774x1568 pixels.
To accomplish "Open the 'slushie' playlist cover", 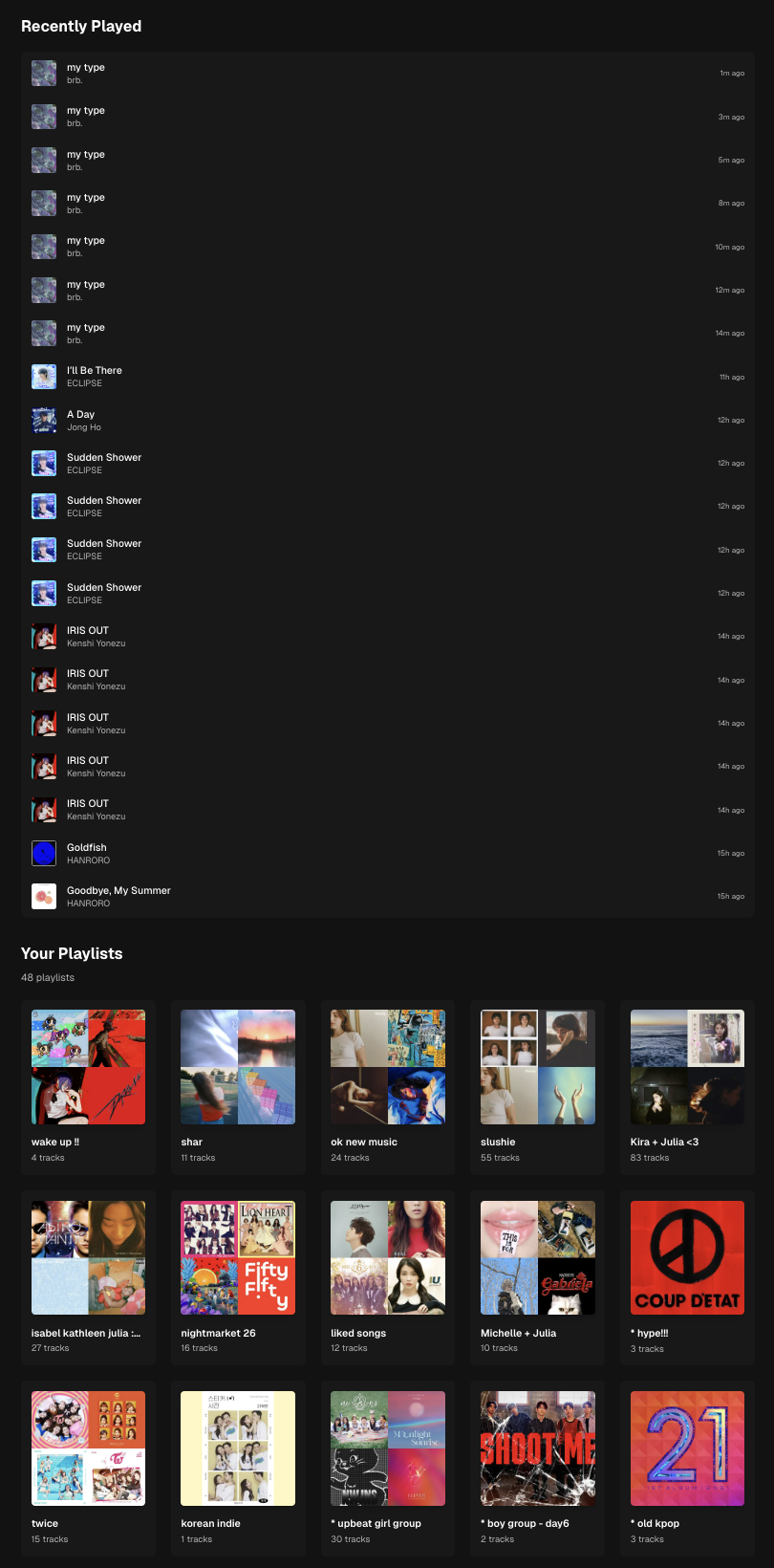I will pyautogui.click(x=538, y=1067).
